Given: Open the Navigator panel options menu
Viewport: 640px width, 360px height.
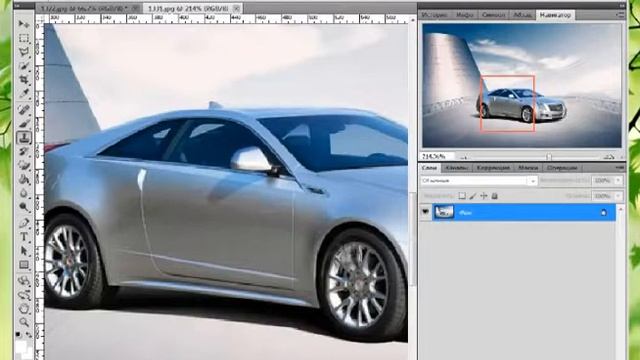Looking at the screenshot, I should pos(620,15).
